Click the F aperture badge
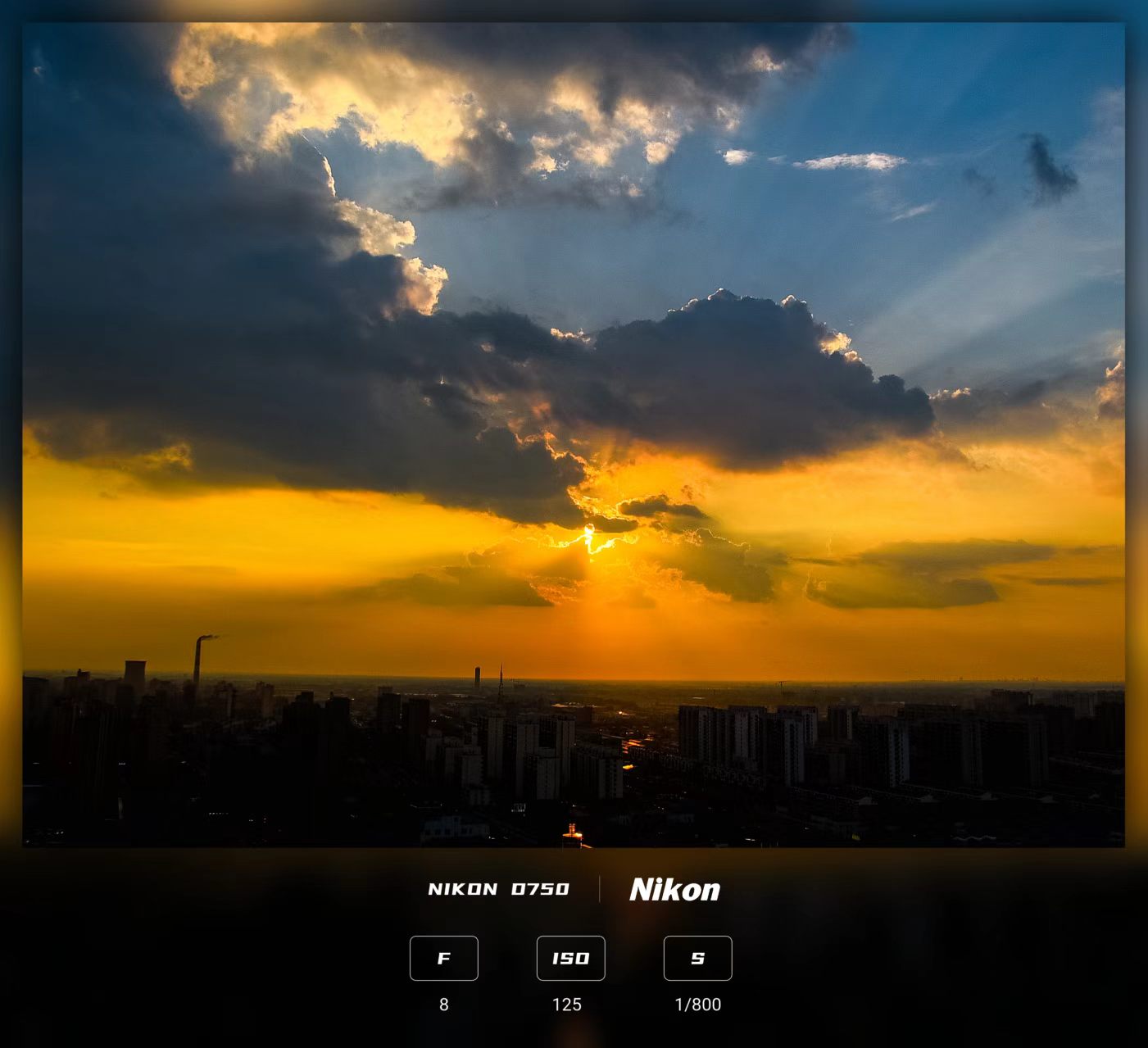 [x=444, y=958]
